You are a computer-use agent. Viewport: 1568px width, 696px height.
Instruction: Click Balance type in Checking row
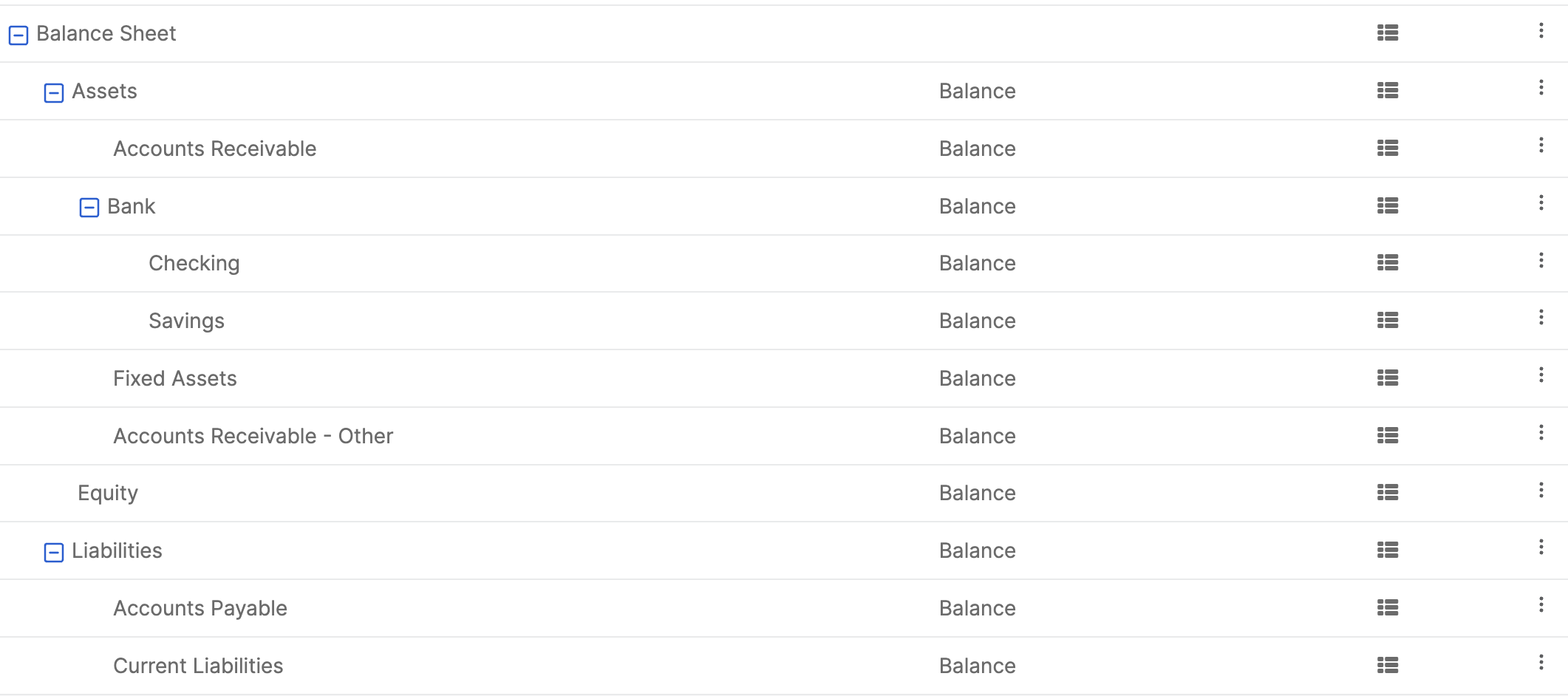pos(977,263)
